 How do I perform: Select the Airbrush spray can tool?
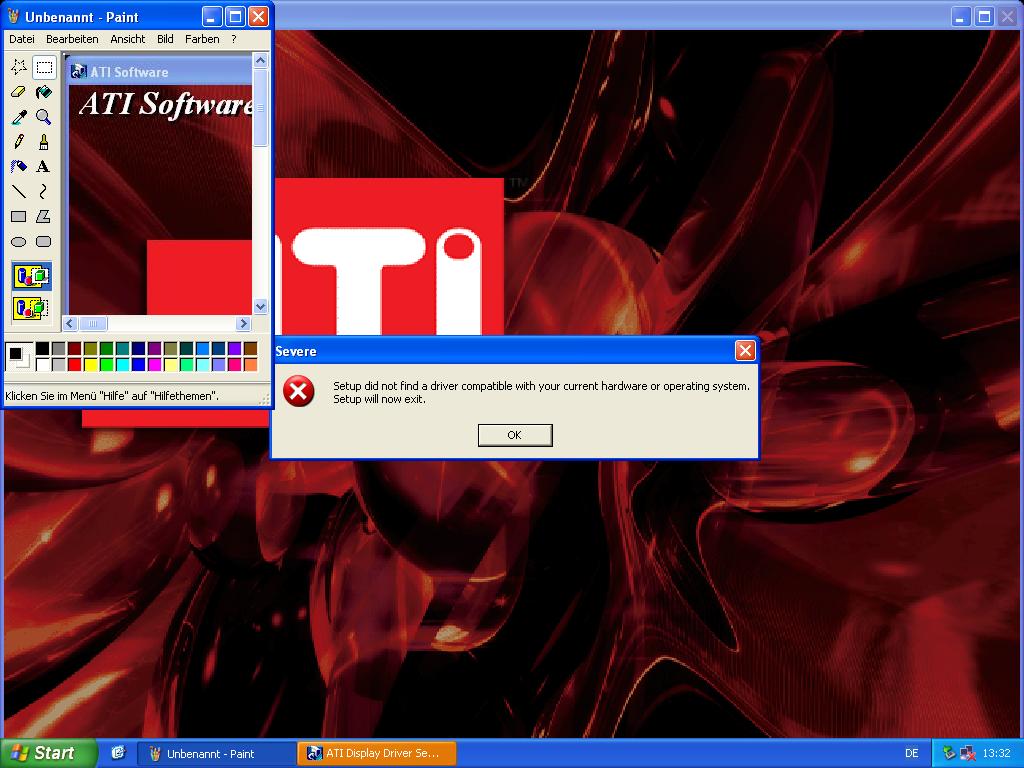[19, 167]
